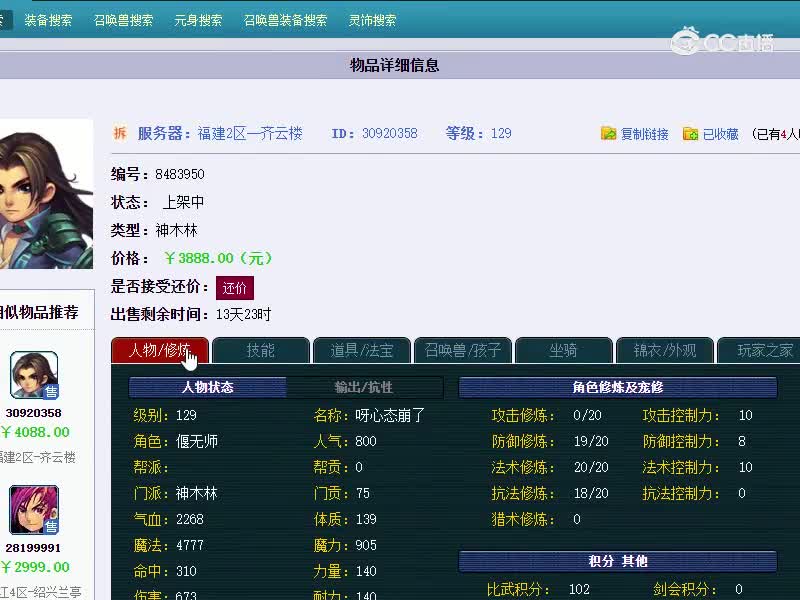Open 装备搜索 in the top navigation
The height and width of the screenshot is (600, 800).
pyautogui.click(x=48, y=20)
